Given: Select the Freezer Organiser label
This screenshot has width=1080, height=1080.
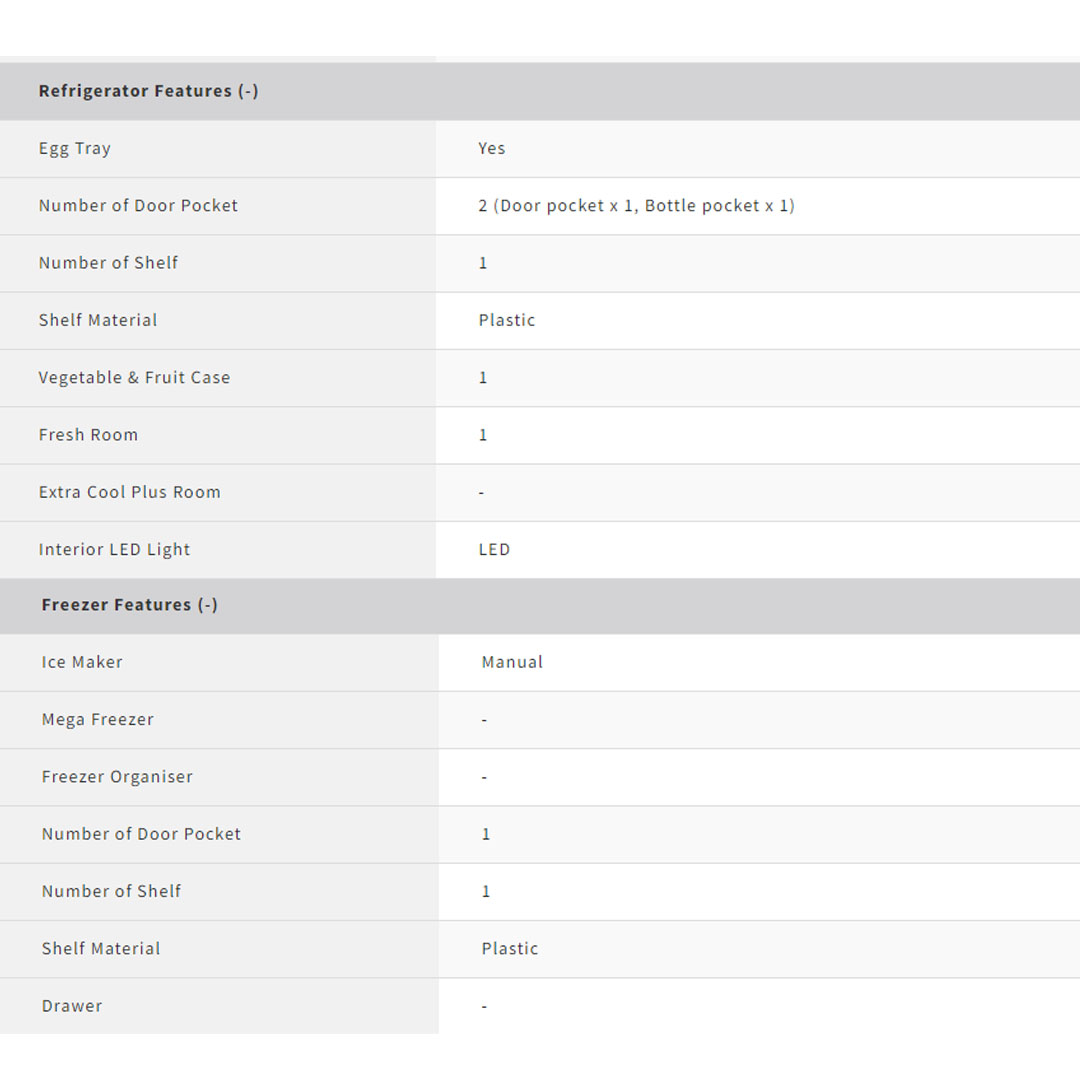Looking at the screenshot, I should pos(117,777).
